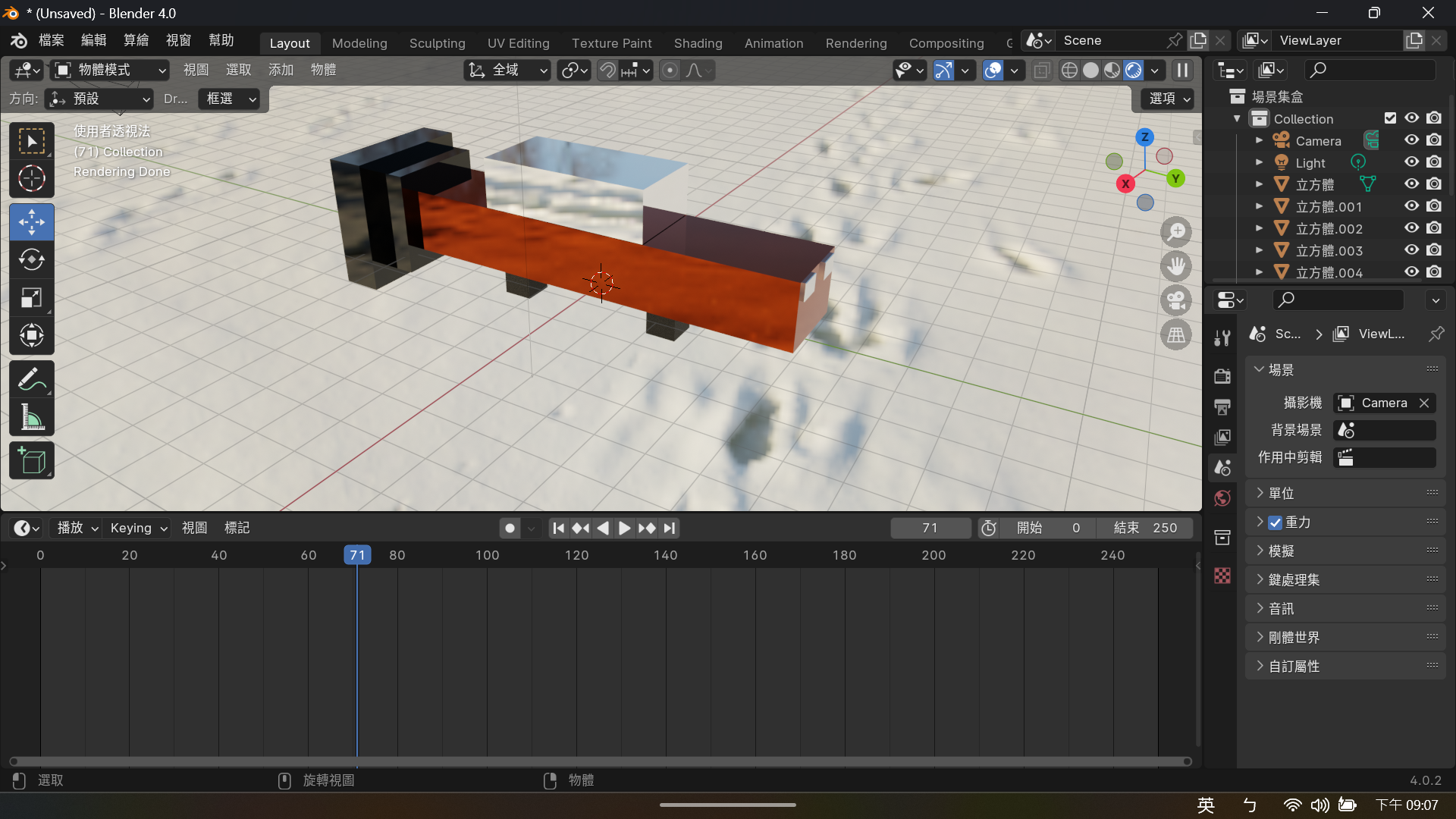Hide 立方體.001 via eye icon
1456x819 pixels.
click(x=1411, y=206)
